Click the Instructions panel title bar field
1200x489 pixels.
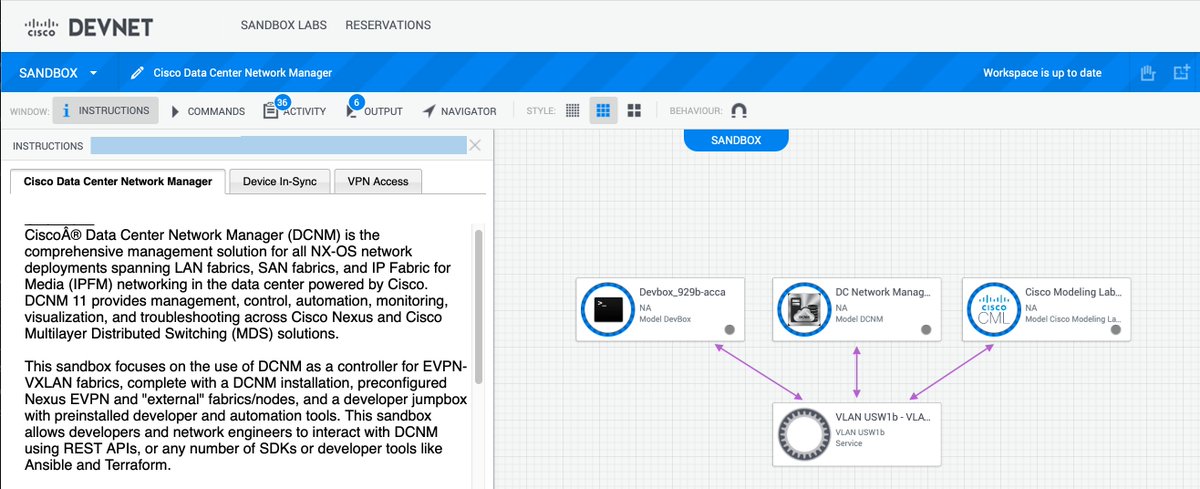click(278, 146)
